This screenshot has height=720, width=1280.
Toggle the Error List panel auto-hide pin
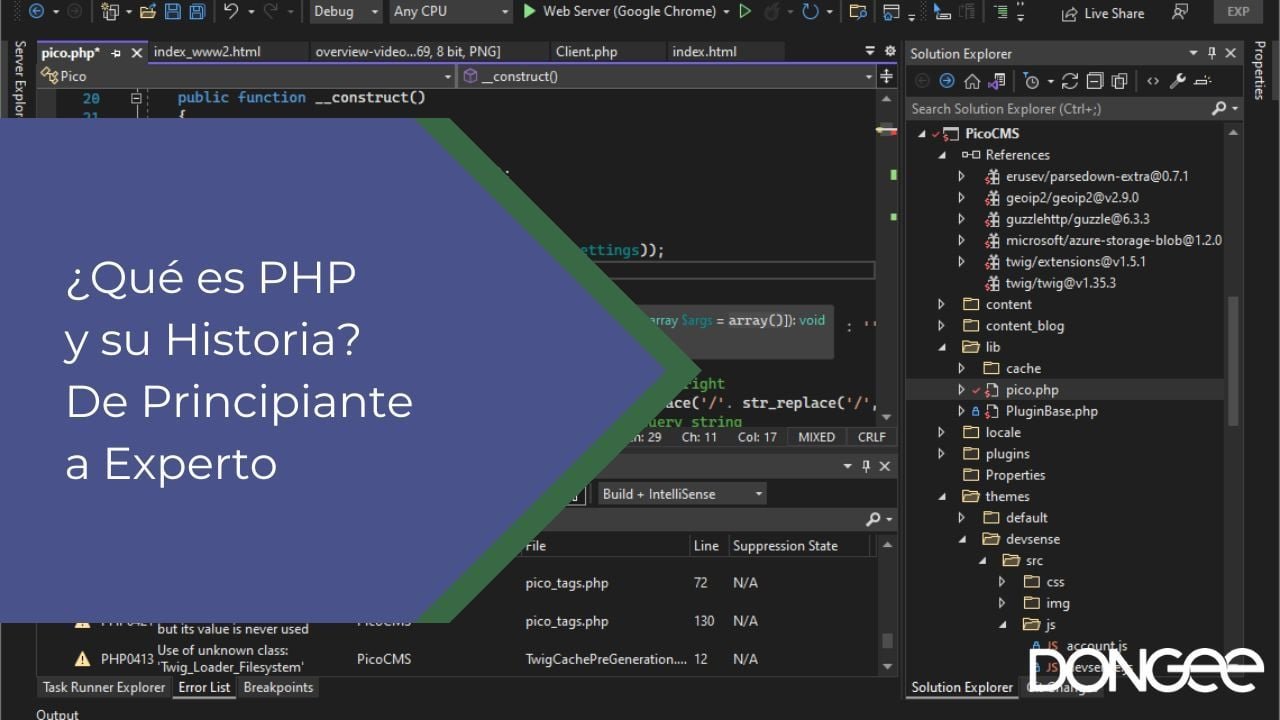(866, 466)
